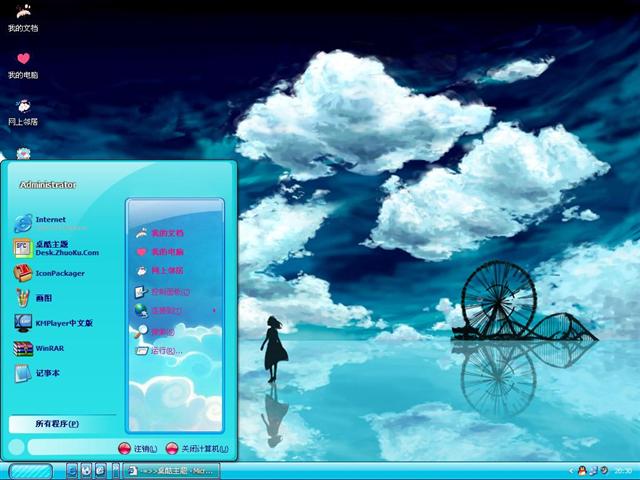Viewport: 640px width, 480px height.
Task: Switch to the 桌酷主题 taskbar window button
Action: (171, 471)
